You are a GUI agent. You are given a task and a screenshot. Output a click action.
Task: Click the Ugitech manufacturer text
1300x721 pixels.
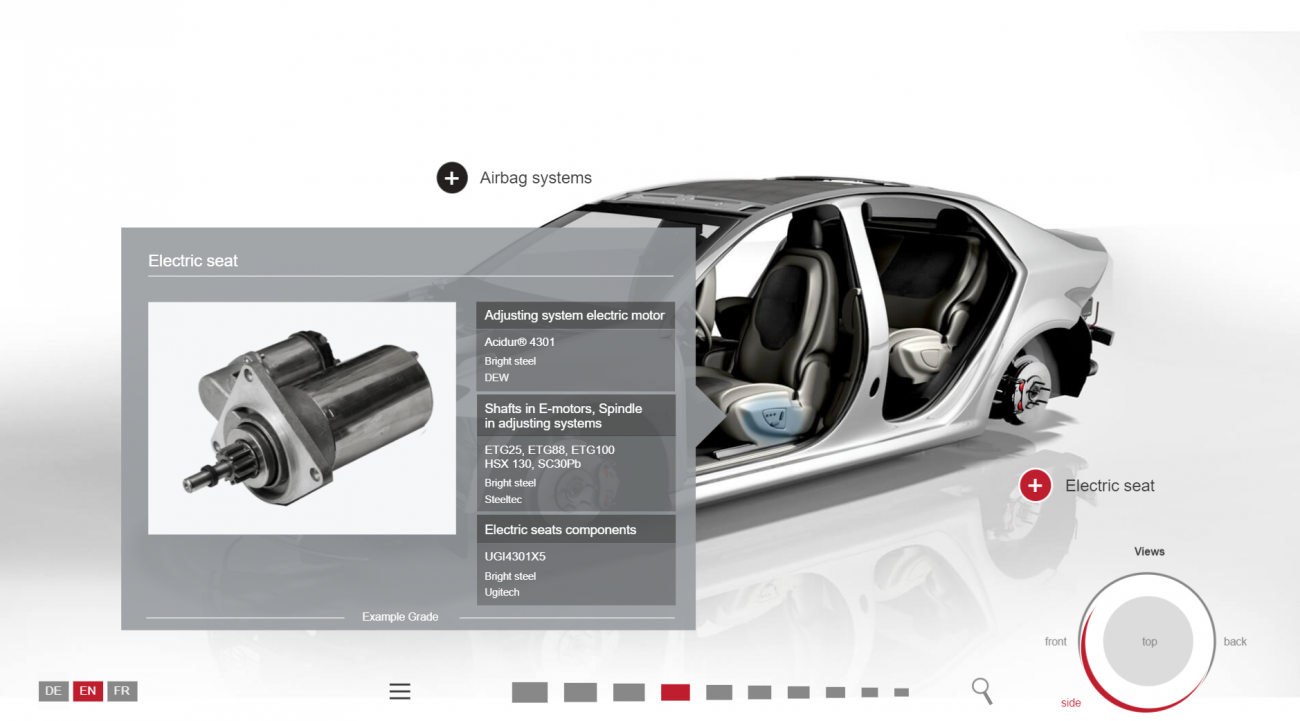[x=502, y=593]
